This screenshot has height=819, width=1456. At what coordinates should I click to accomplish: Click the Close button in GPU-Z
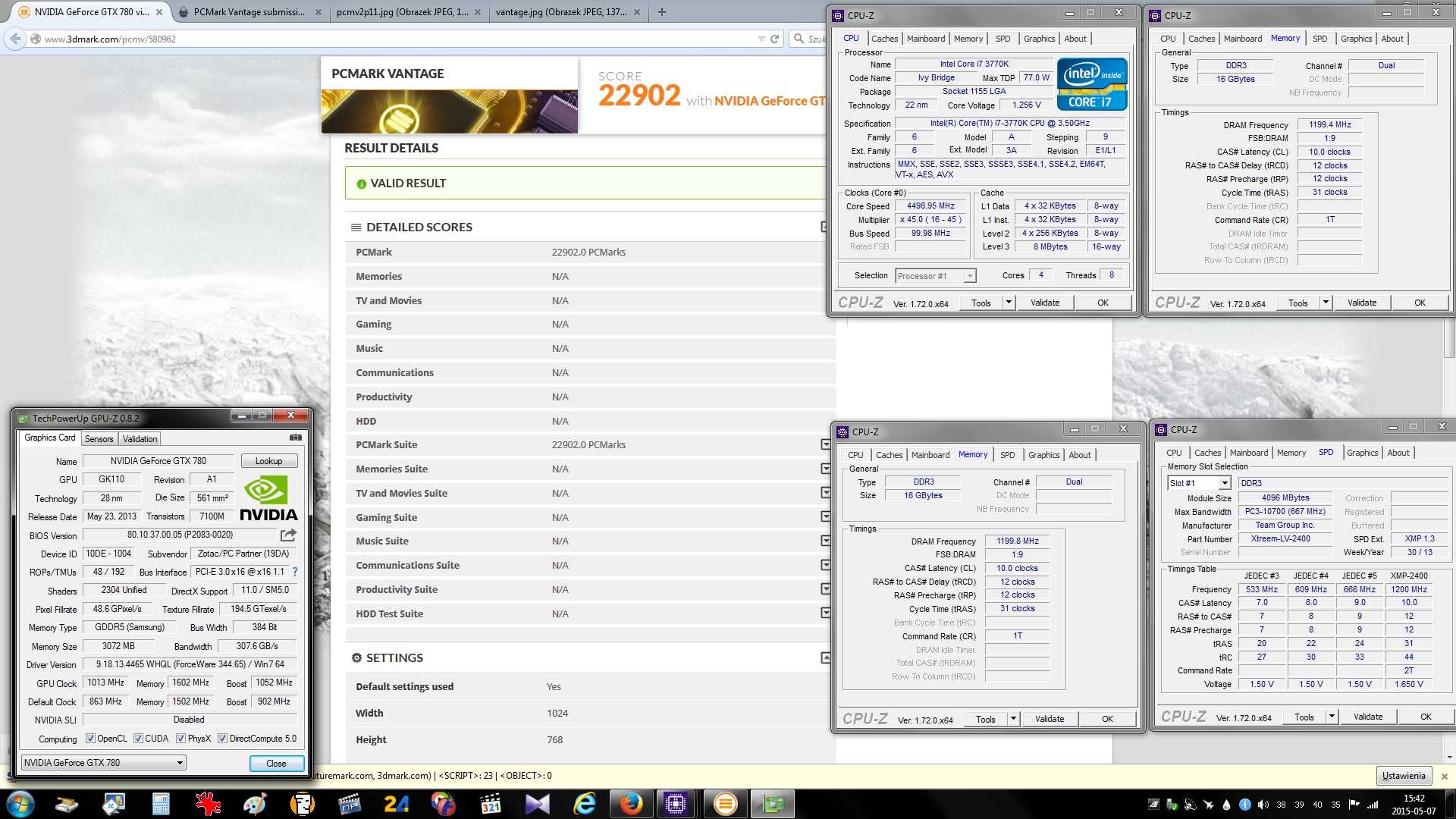[276, 764]
